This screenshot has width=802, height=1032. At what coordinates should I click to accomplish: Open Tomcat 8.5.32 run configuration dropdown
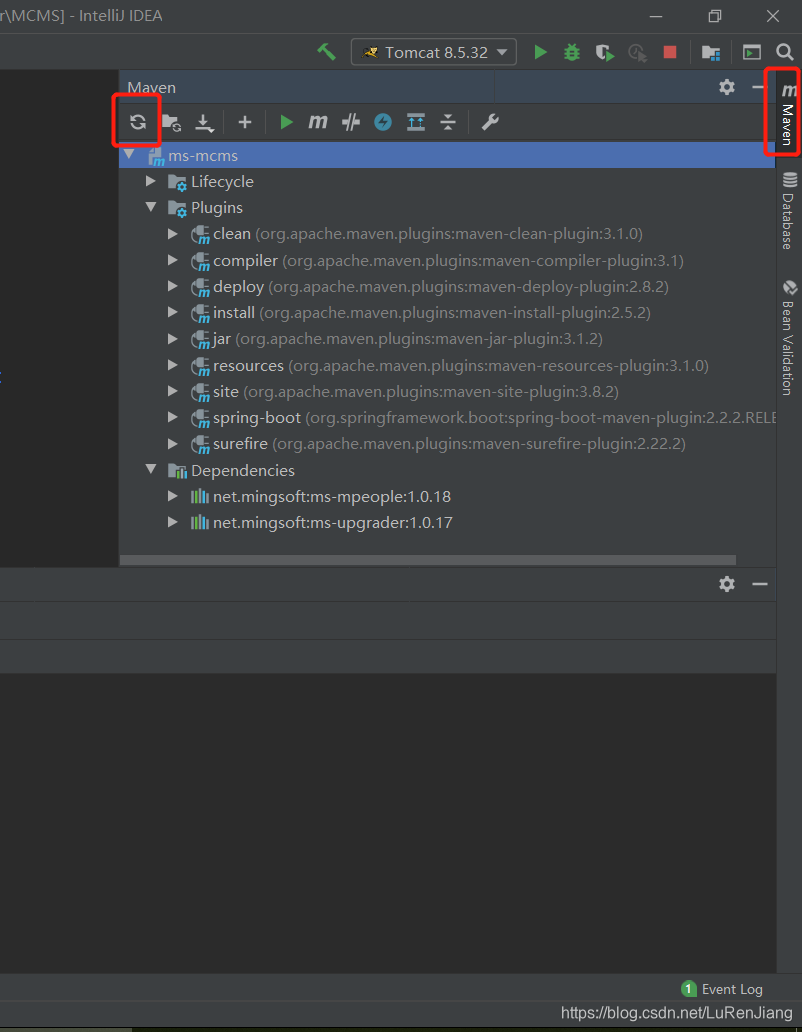(434, 52)
